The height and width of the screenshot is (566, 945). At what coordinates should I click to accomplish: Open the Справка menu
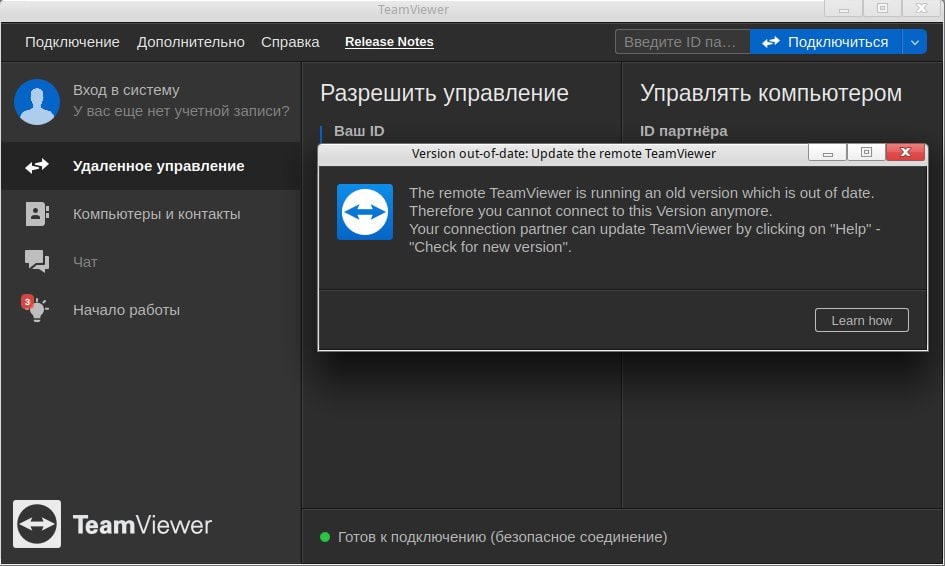tap(290, 42)
